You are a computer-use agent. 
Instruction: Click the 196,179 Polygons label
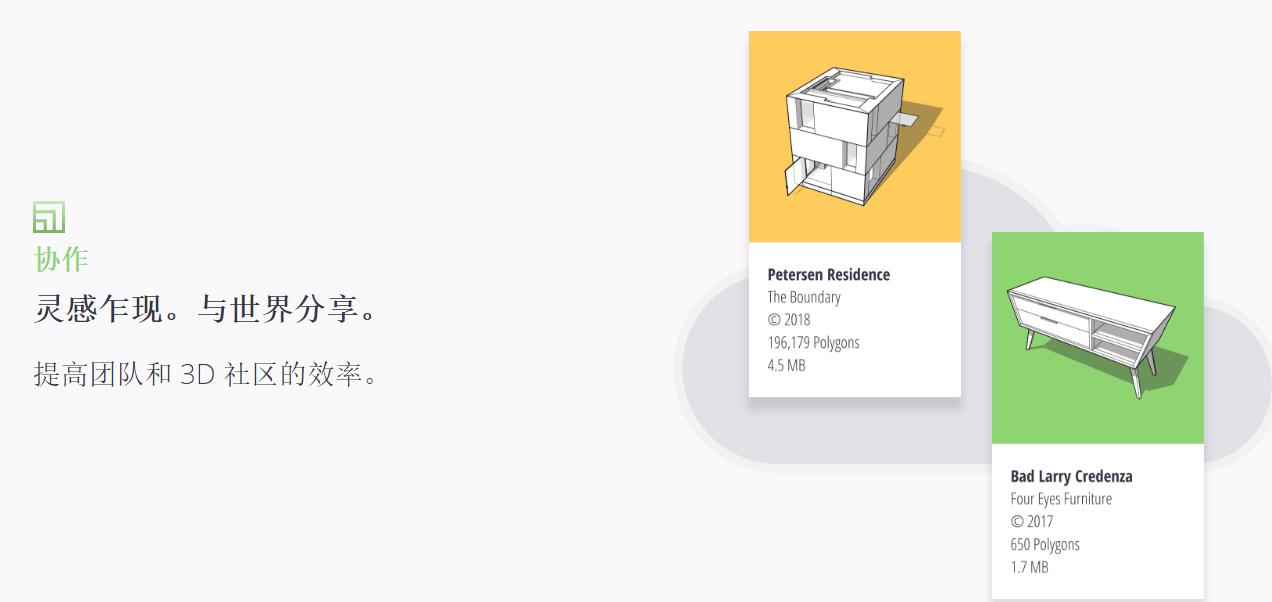tap(813, 343)
